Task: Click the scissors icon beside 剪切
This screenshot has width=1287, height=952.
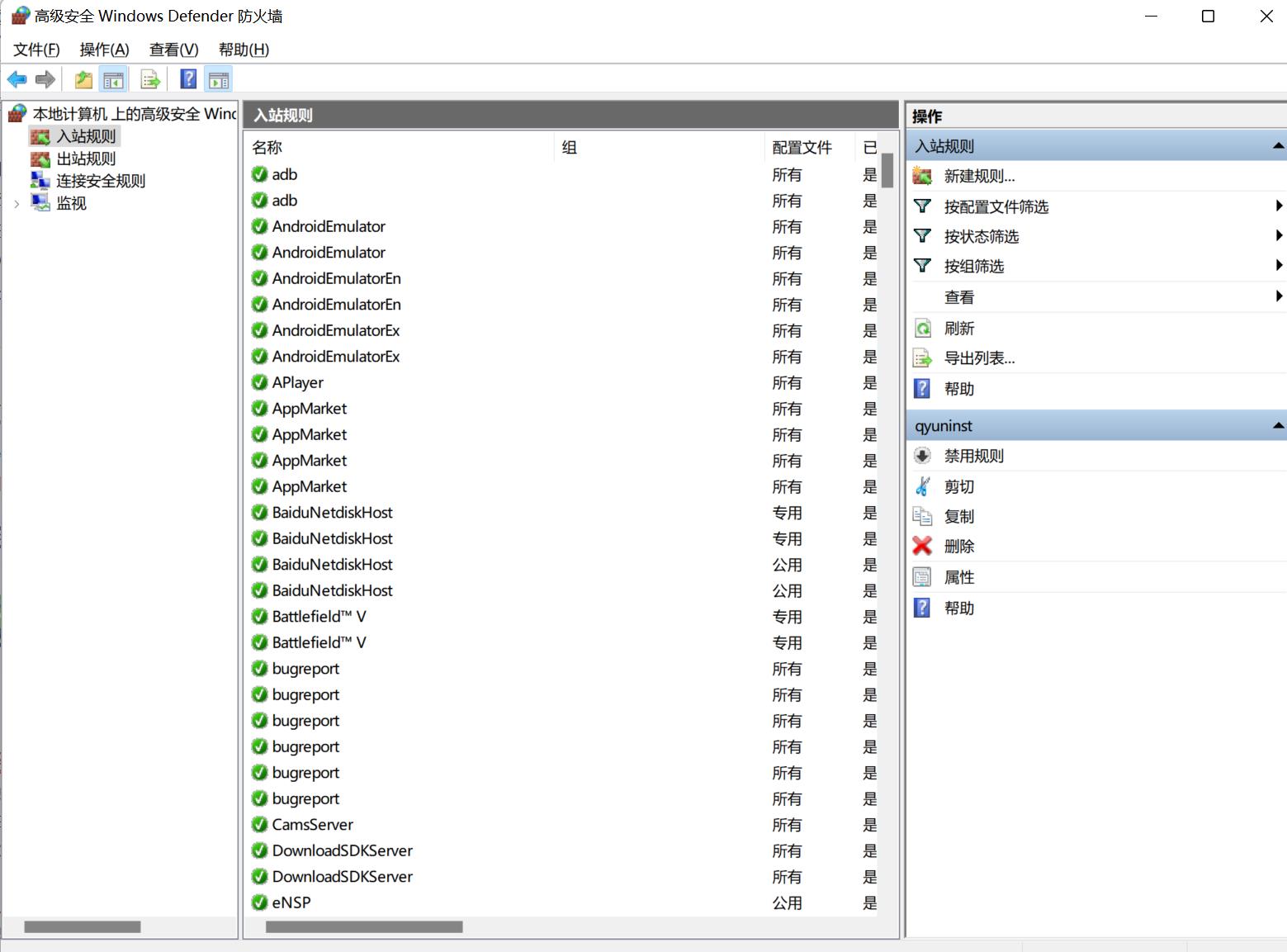Action: click(x=923, y=486)
